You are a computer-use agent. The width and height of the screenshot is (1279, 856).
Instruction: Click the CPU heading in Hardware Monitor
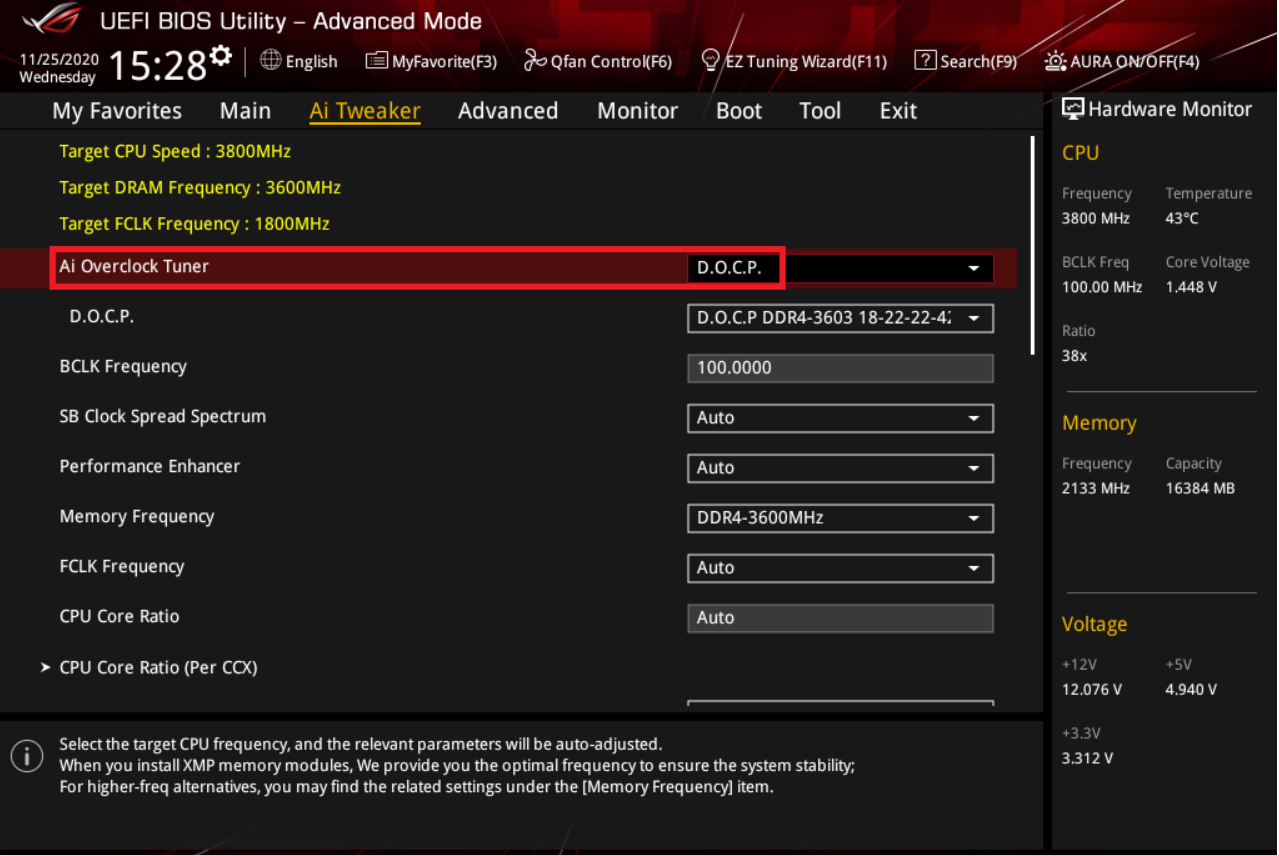click(1080, 153)
